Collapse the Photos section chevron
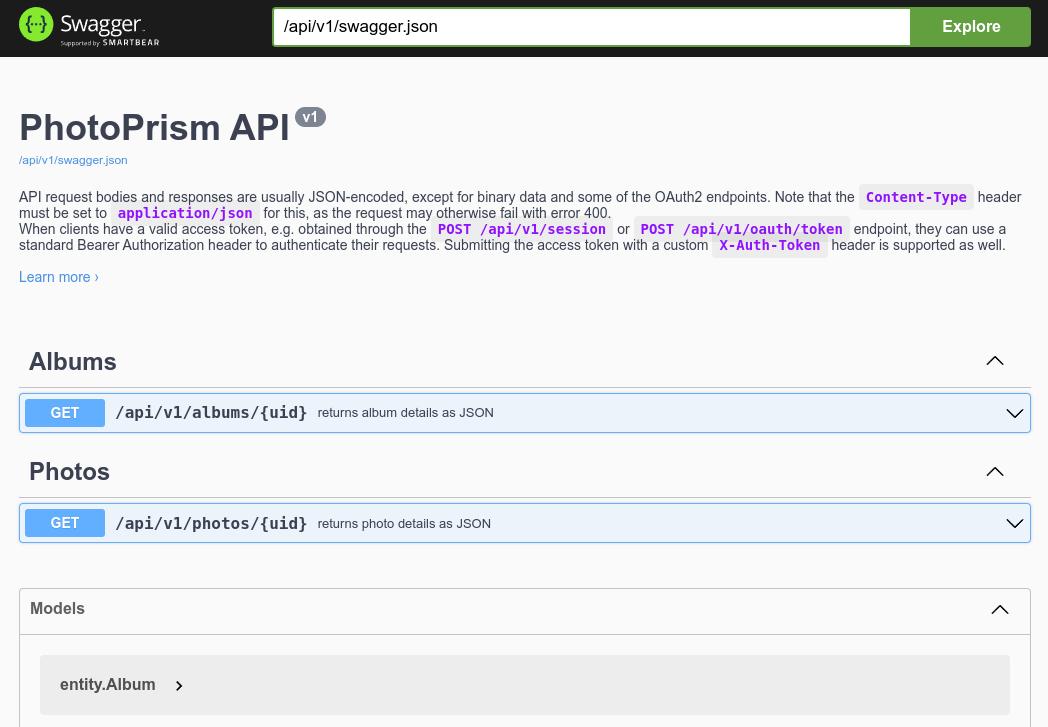 point(994,472)
